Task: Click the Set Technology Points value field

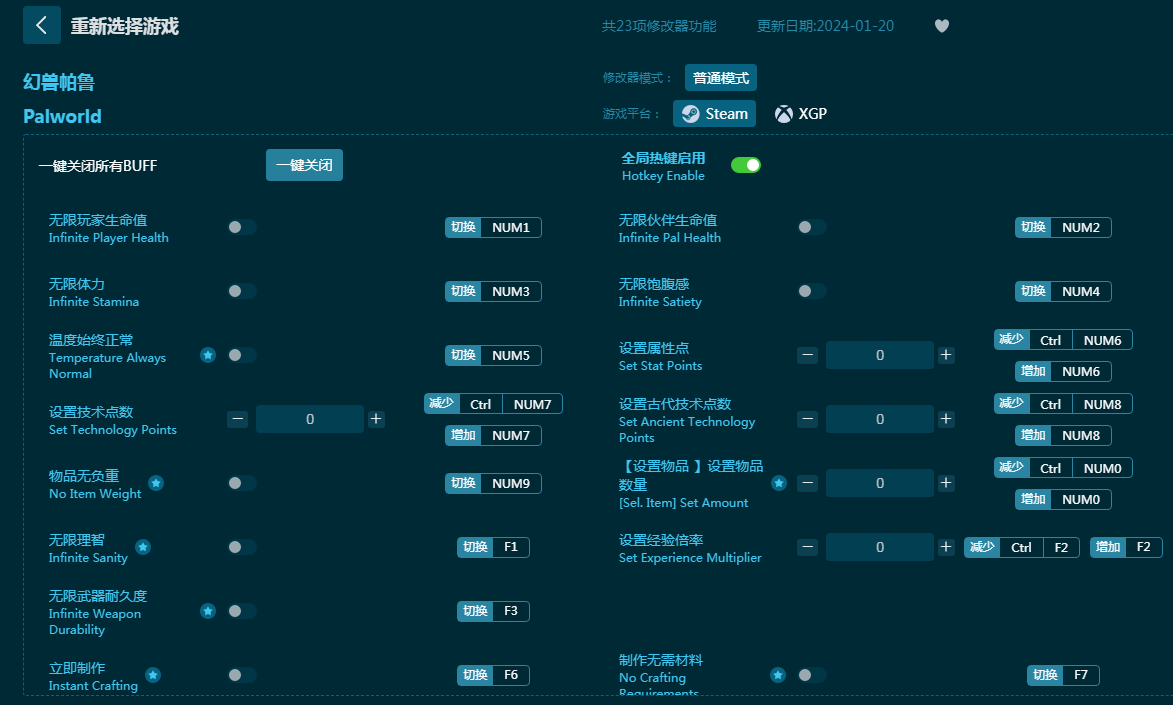Action: [x=310, y=419]
